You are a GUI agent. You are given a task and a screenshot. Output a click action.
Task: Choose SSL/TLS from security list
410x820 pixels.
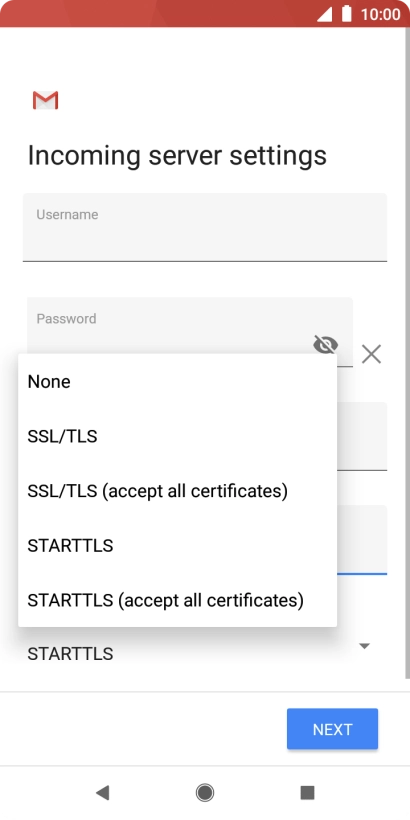pyautogui.click(x=177, y=436)
